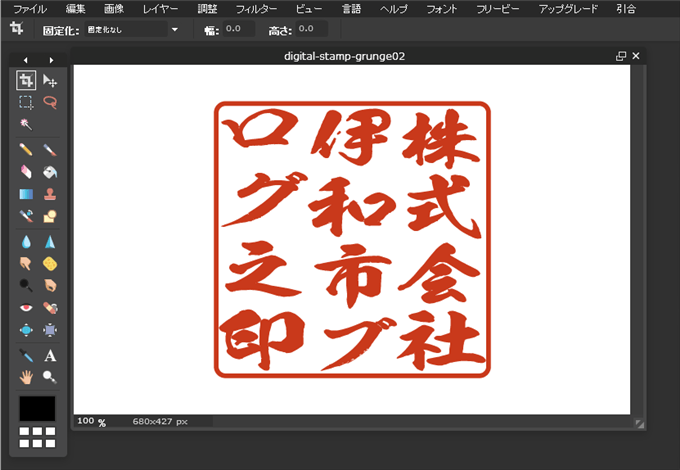Open the フィルター menu
680x470 pixels.
click(256, 9)
